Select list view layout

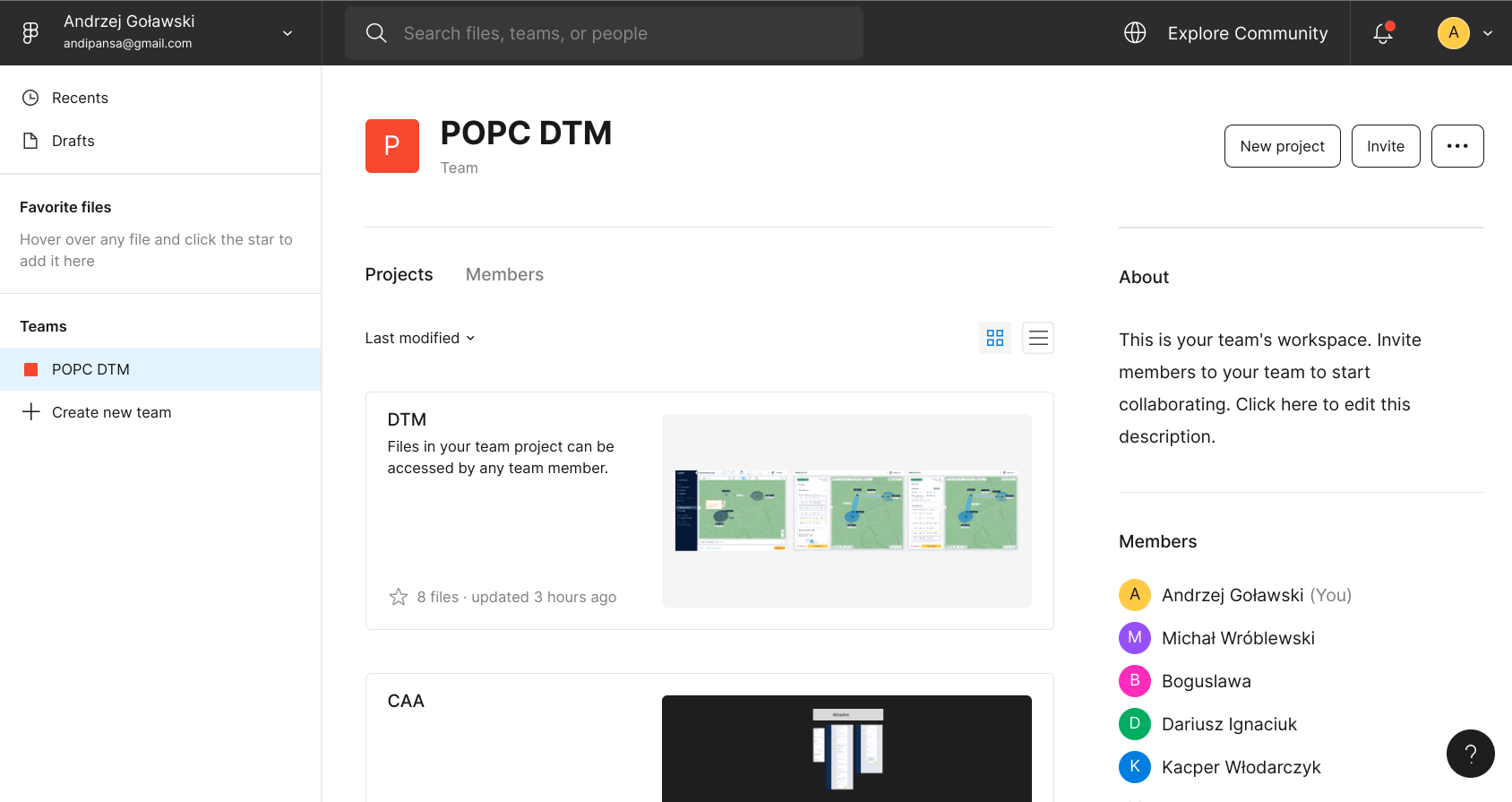click(x=1038, y=338)
